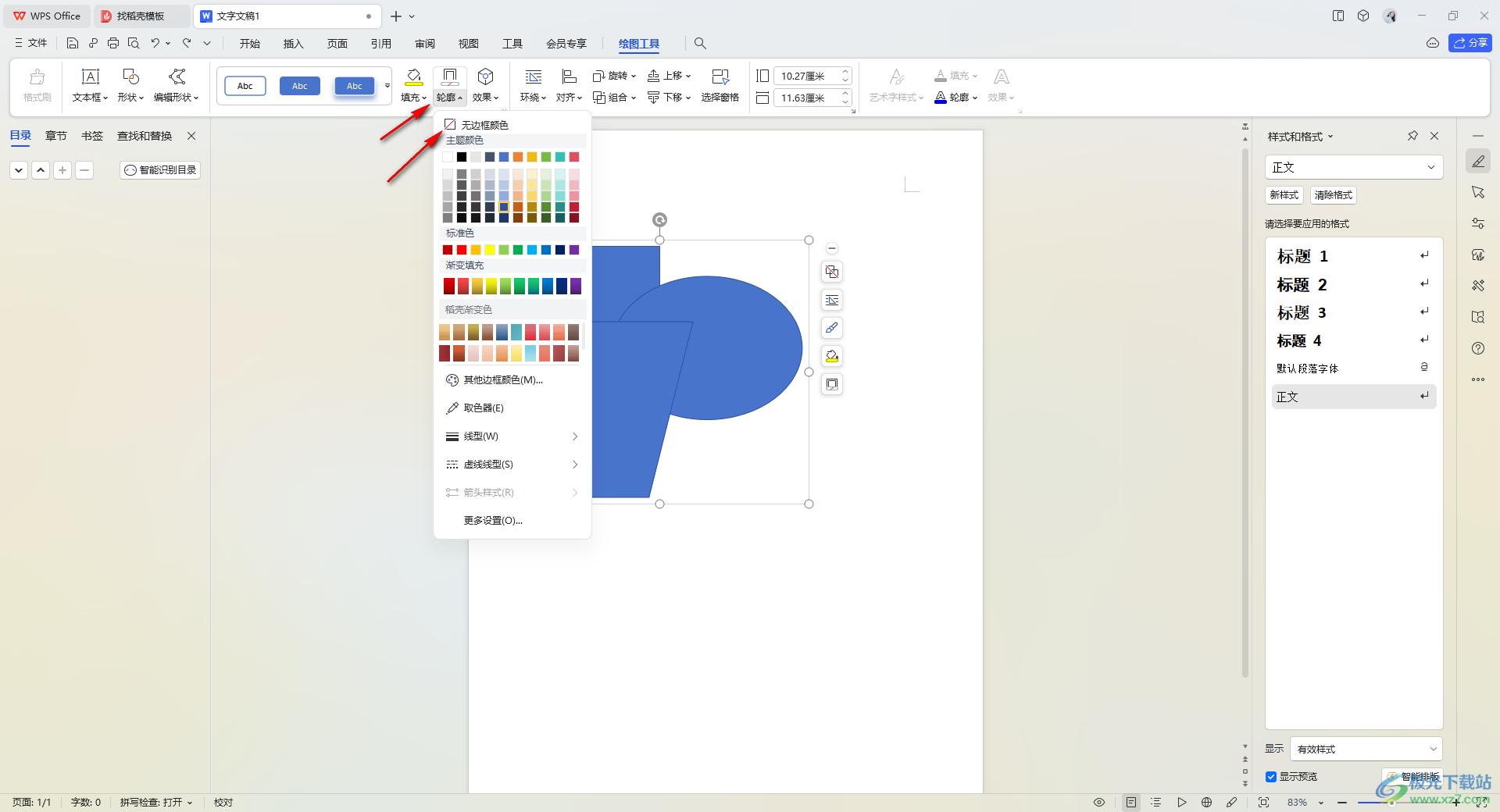The height and width of the screenshot is (812, 1500).
Task: Click the Fill (填充) paint bucket icon
Action: (x=413, y=77)
